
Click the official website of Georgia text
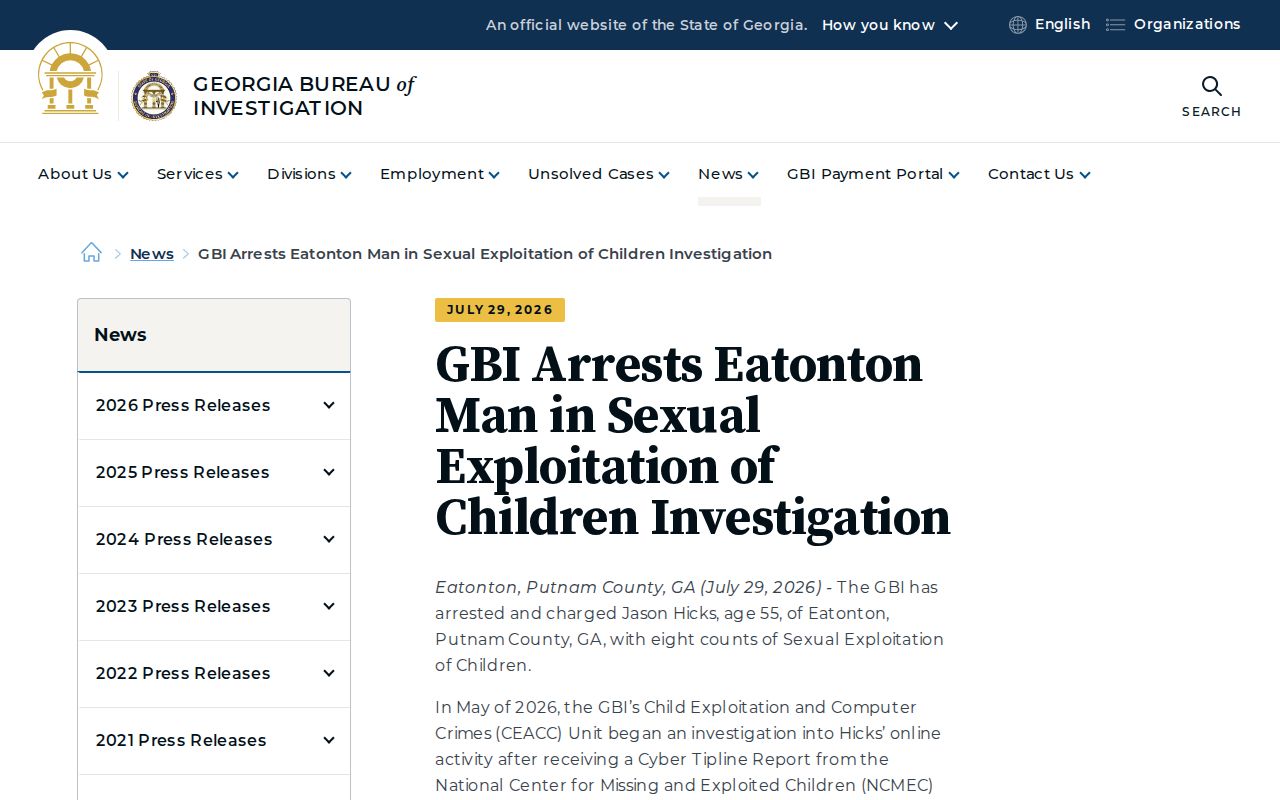coord(646,25)
